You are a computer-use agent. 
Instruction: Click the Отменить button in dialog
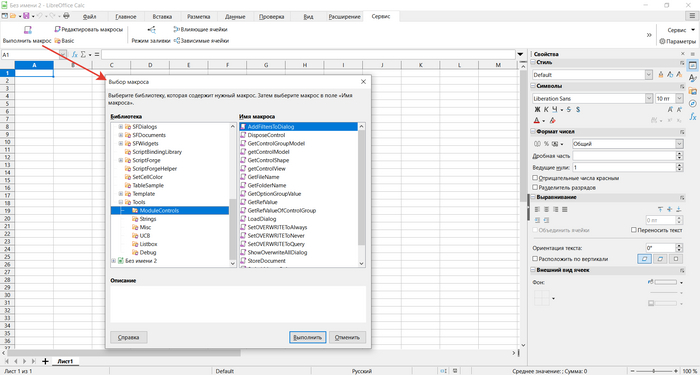(348, 338)
